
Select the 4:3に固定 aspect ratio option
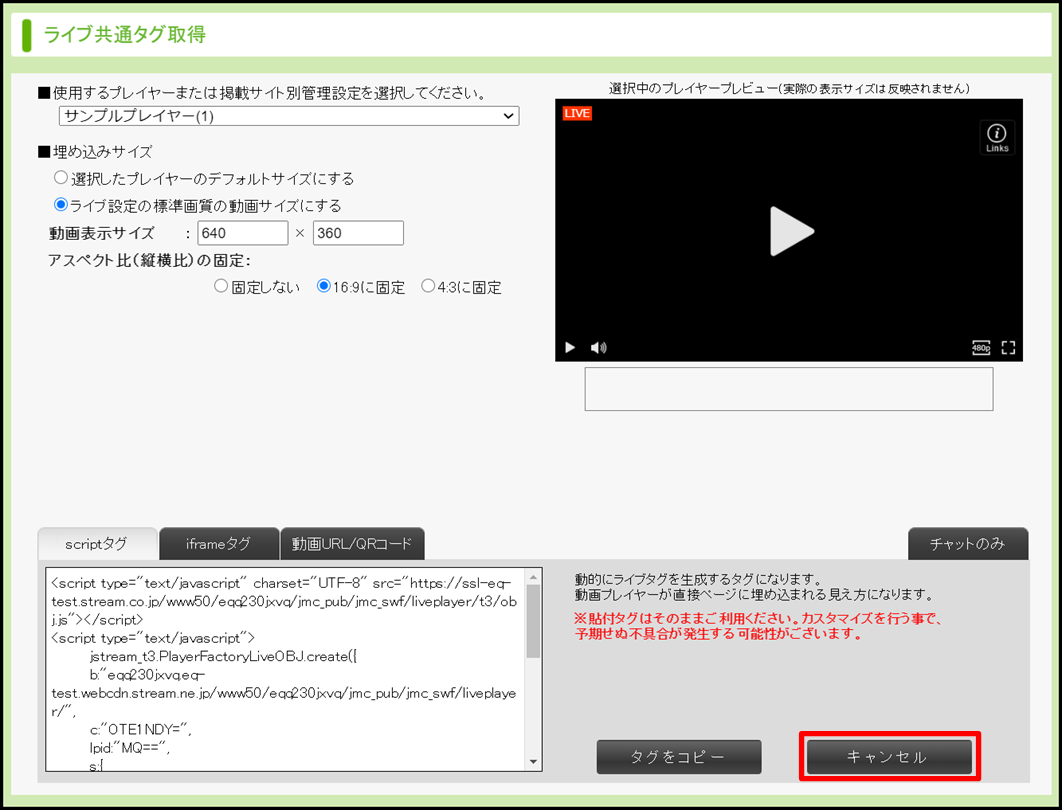(428, 286)
